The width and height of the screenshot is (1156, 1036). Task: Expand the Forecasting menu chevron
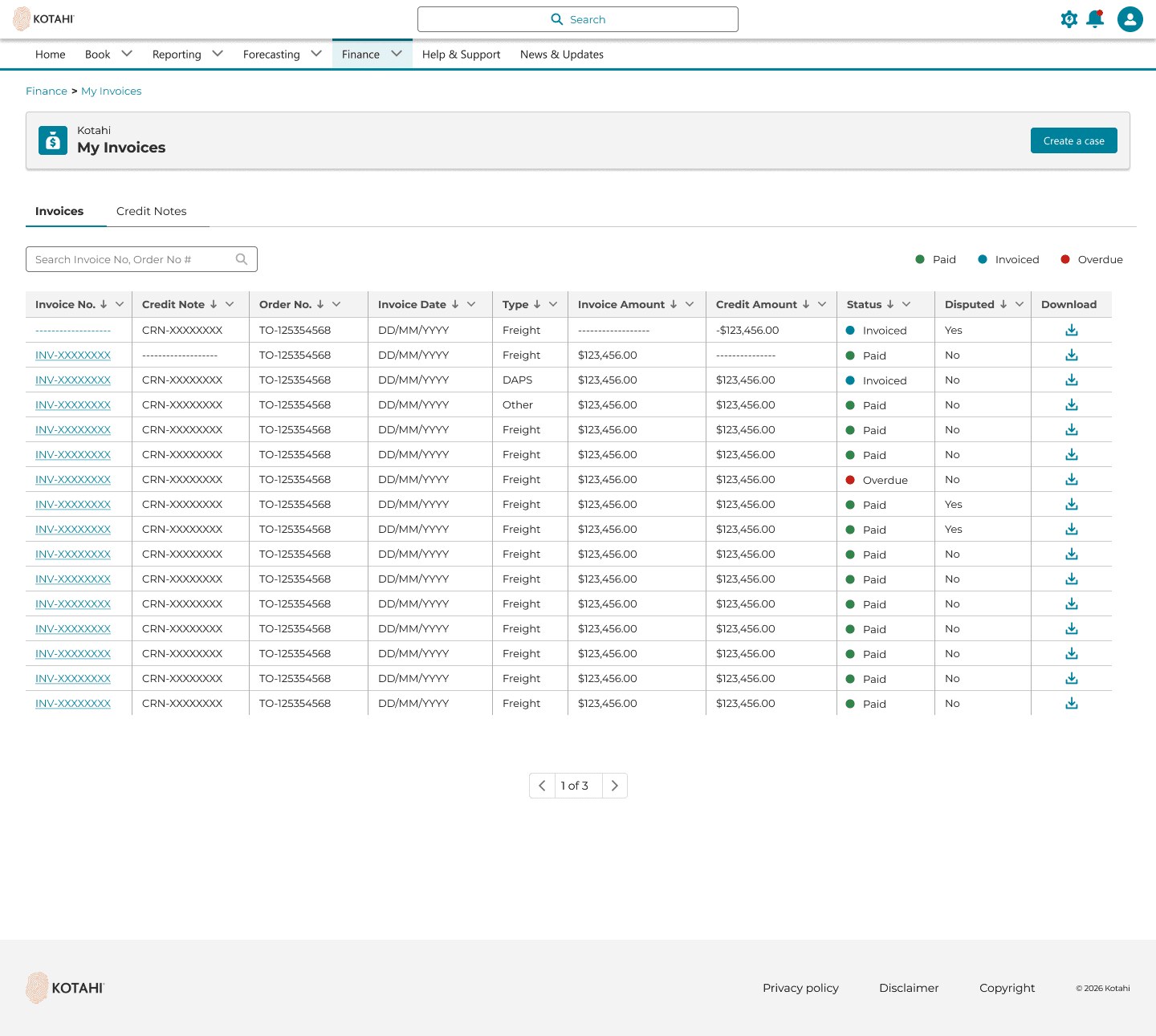tap(316, 54)
